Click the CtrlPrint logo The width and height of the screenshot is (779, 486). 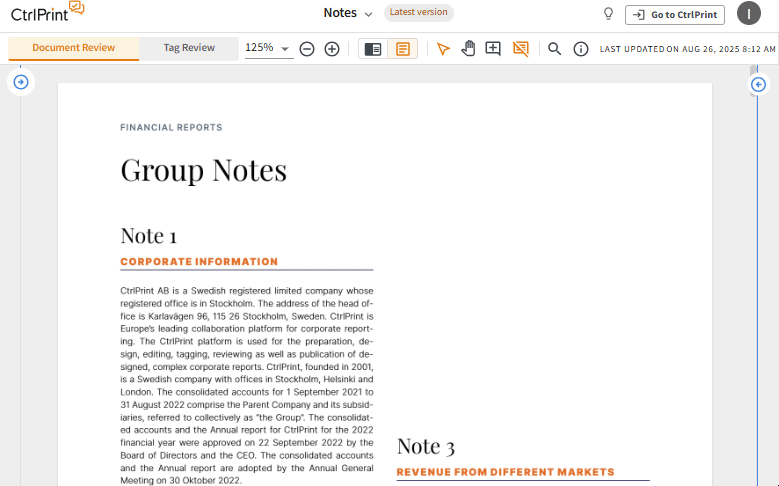(47, 12)
